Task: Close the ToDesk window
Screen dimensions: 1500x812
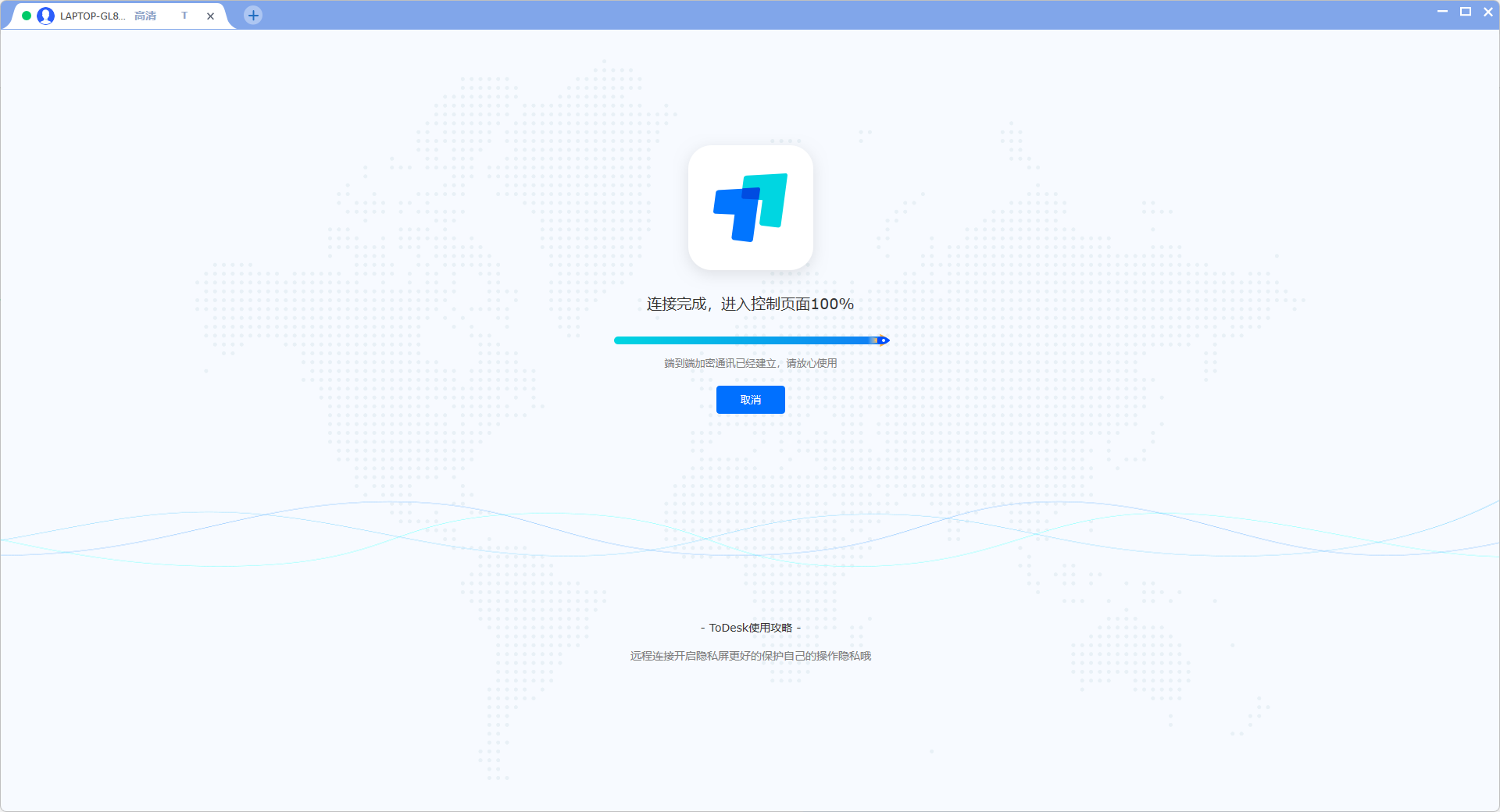Action: pos(1488,12)
